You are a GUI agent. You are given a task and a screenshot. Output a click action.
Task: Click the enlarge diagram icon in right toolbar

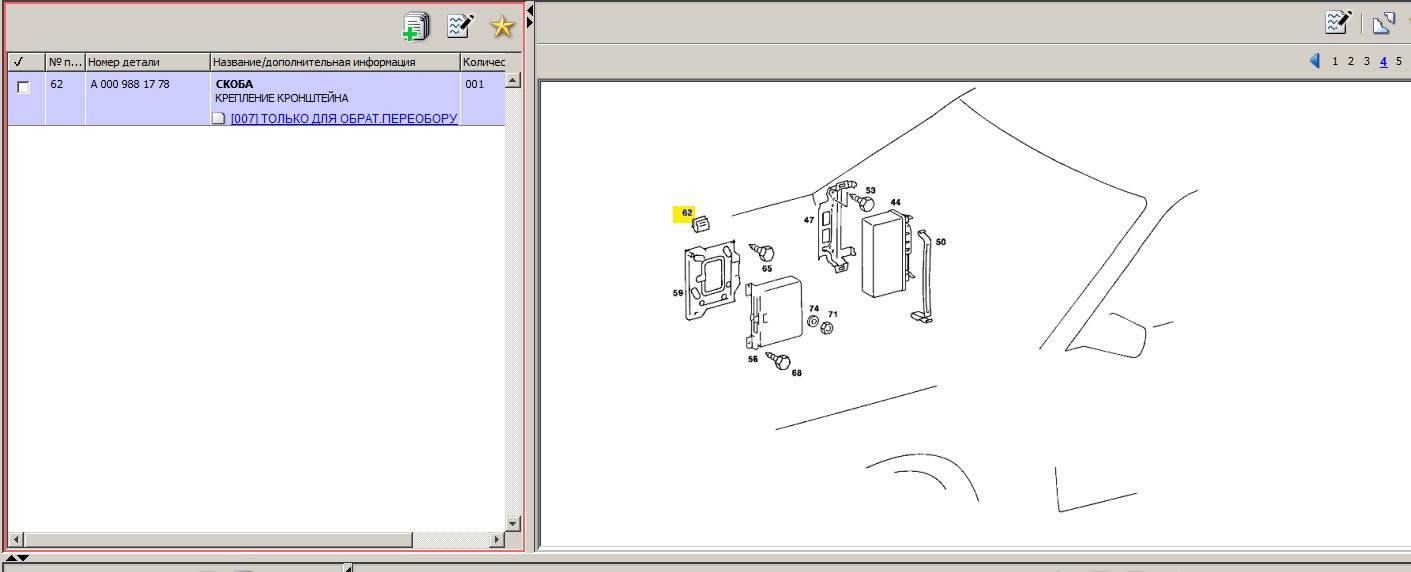[1383, 23]
